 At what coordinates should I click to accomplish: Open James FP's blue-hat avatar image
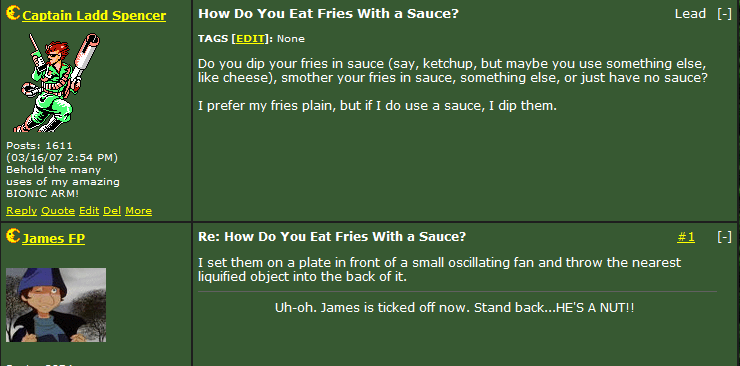point(56,305)
